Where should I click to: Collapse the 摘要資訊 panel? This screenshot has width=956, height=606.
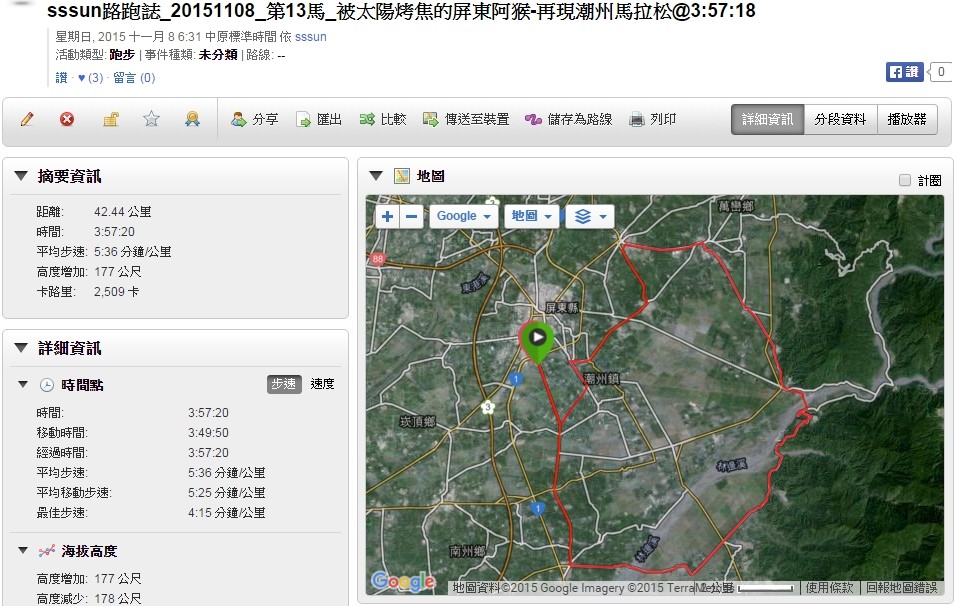click(21, 177)
